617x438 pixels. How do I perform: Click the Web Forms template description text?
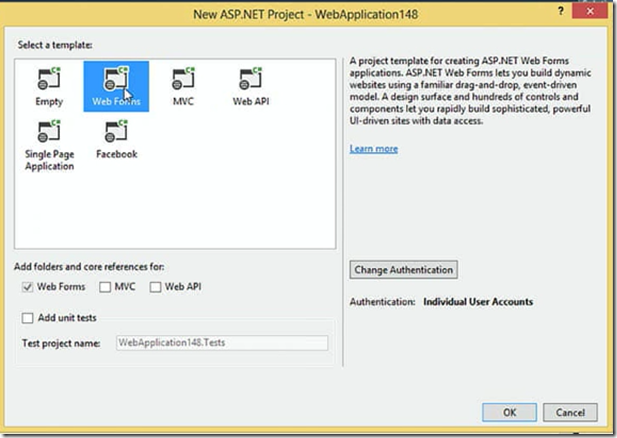click(x=470, y=91)
